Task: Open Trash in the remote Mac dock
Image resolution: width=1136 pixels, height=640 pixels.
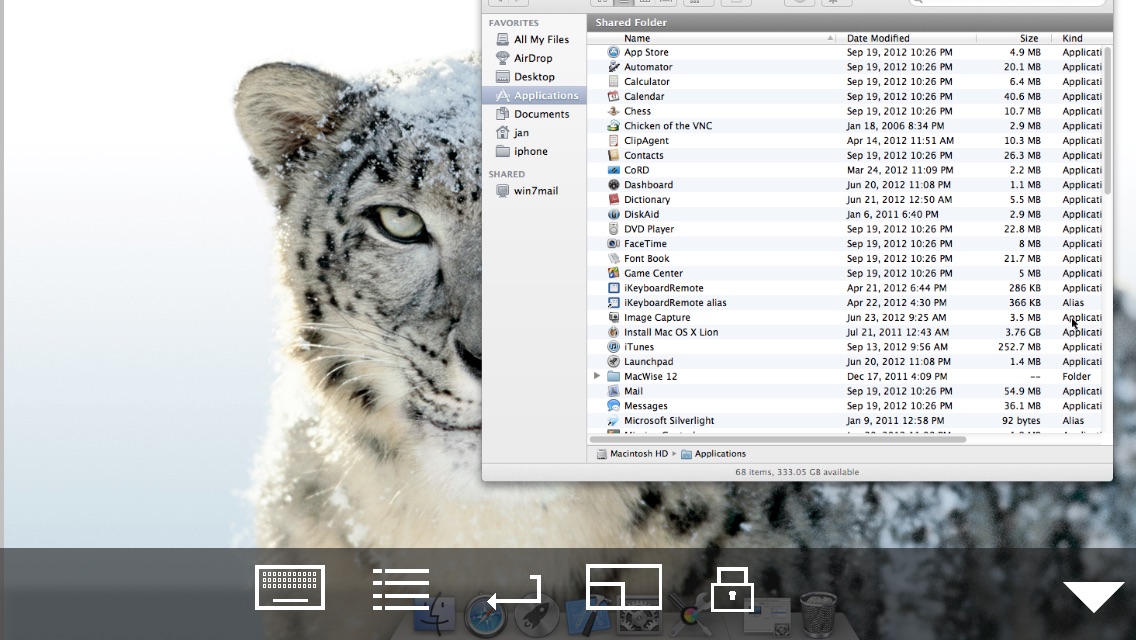Action: coord(818,615)
